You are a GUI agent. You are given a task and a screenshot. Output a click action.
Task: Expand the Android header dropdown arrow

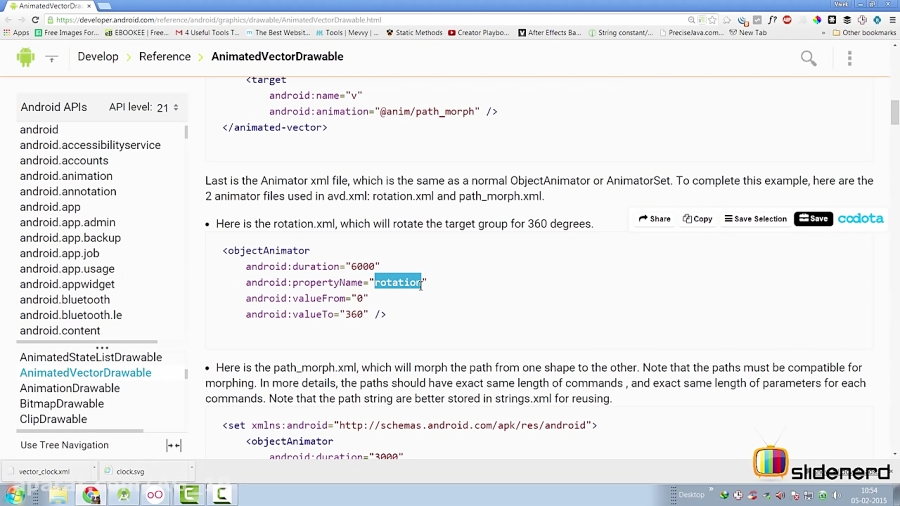click(x=52, y=58)
